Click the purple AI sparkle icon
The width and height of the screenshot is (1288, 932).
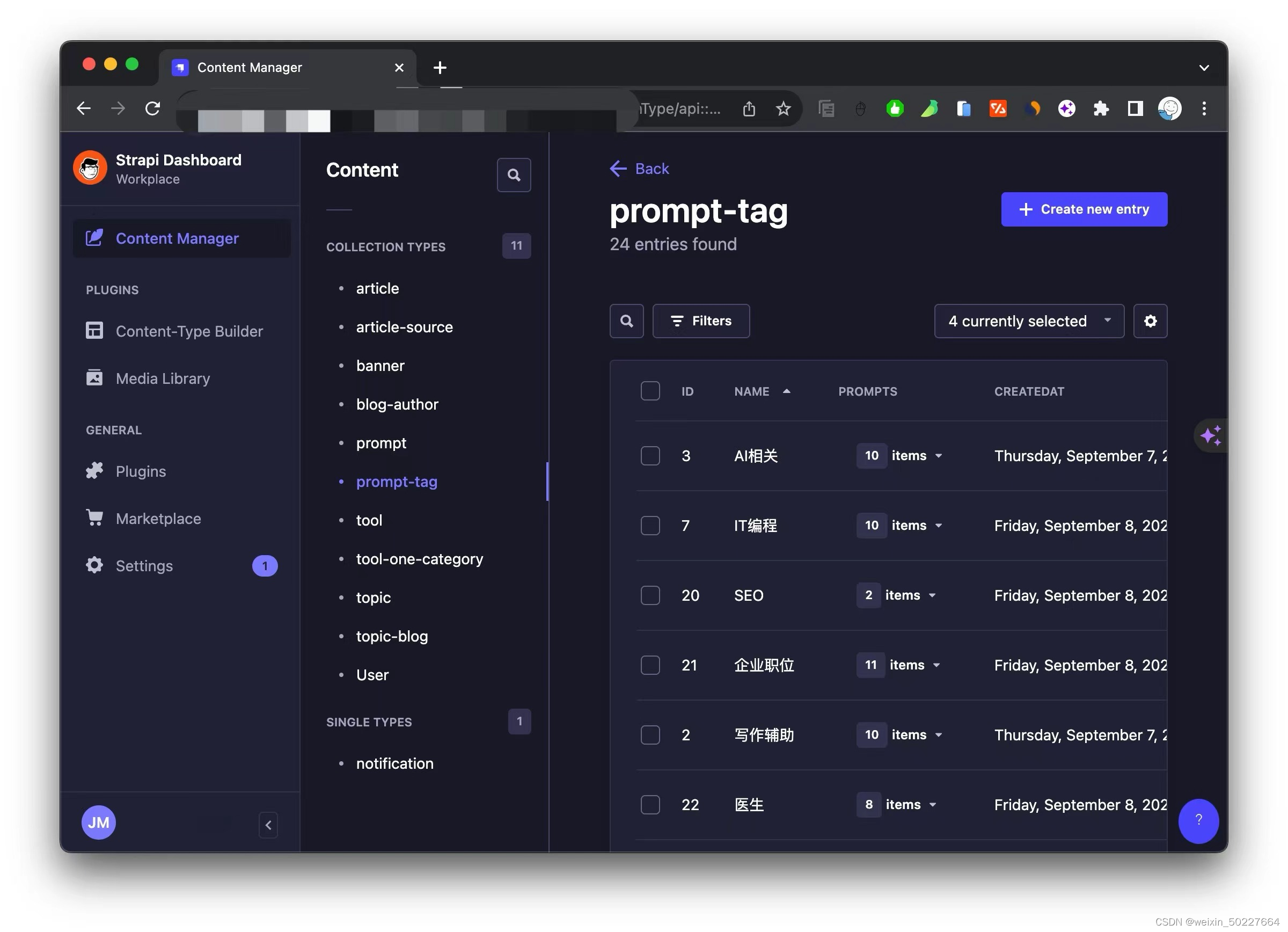1210,435
